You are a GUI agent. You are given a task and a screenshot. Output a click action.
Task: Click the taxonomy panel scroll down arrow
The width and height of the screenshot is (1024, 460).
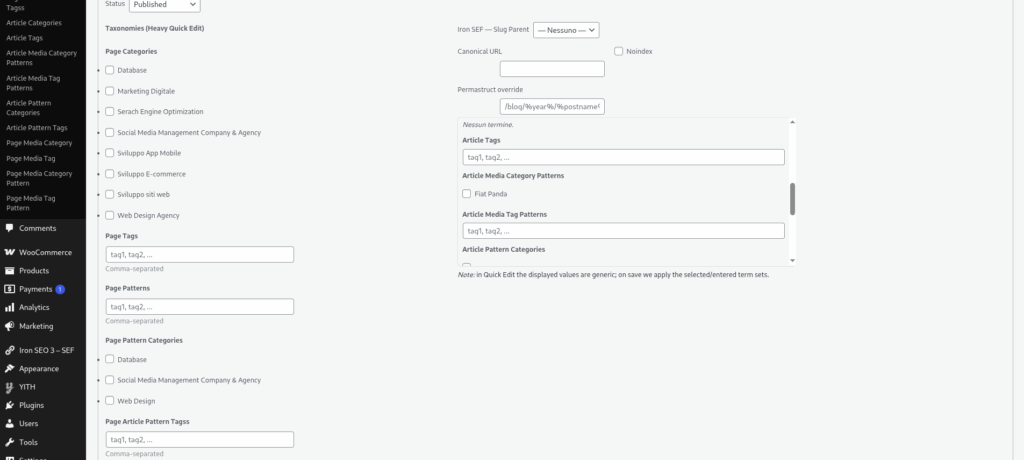tap(792, 261)
